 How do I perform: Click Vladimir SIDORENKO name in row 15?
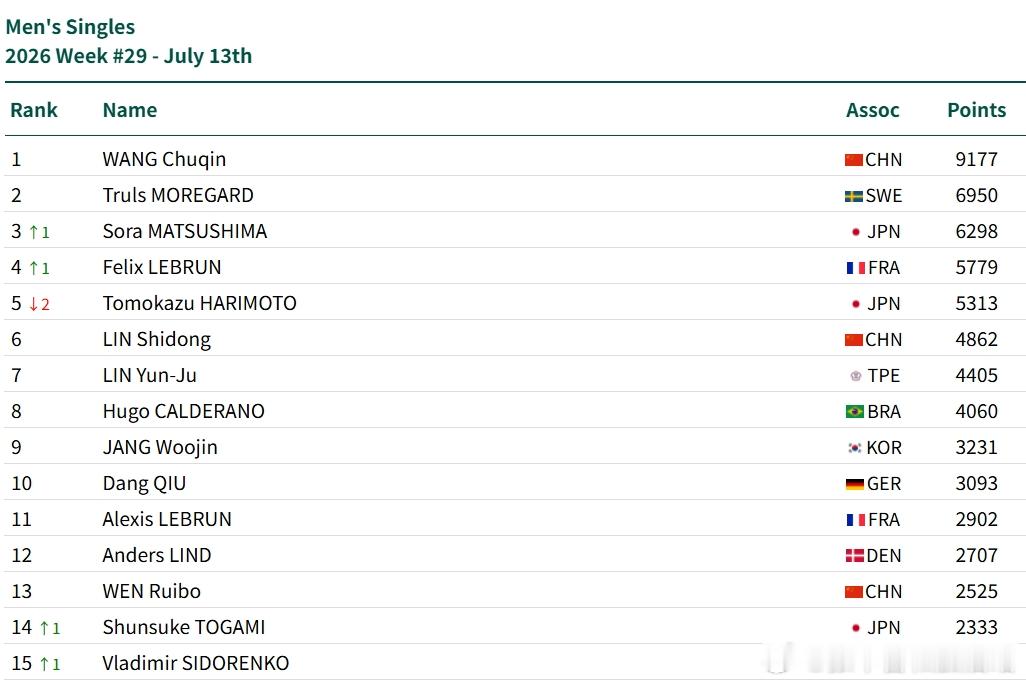click(x=196, y=663)
